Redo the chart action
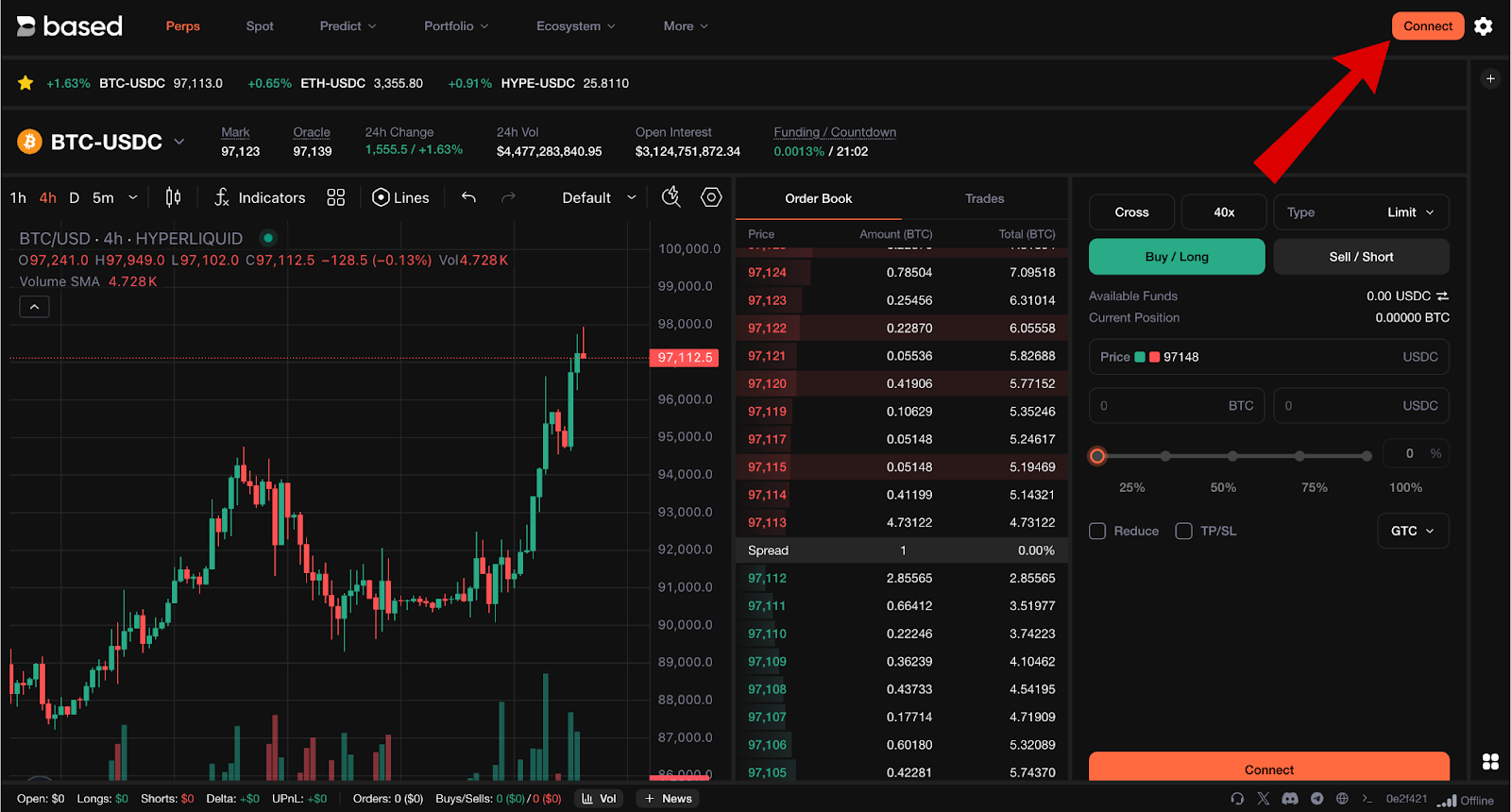Image resolution: width=1511 pixels, height=812 pixels. click(x=508, y=197)
